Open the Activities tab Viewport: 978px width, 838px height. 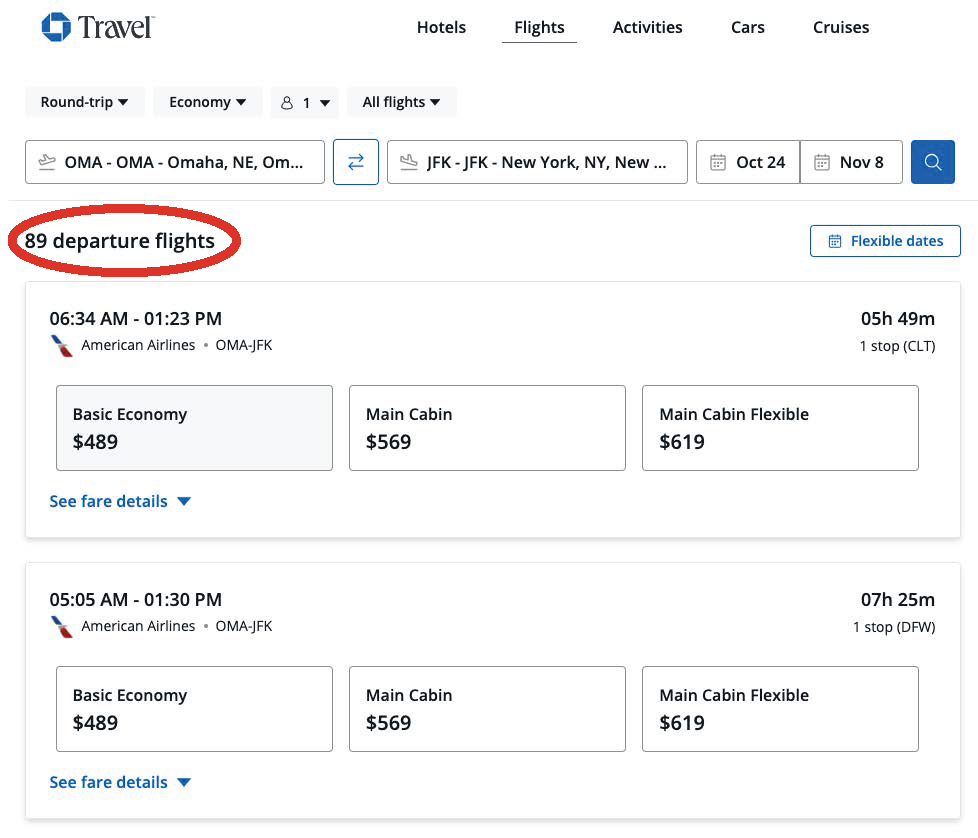[647, 27]
